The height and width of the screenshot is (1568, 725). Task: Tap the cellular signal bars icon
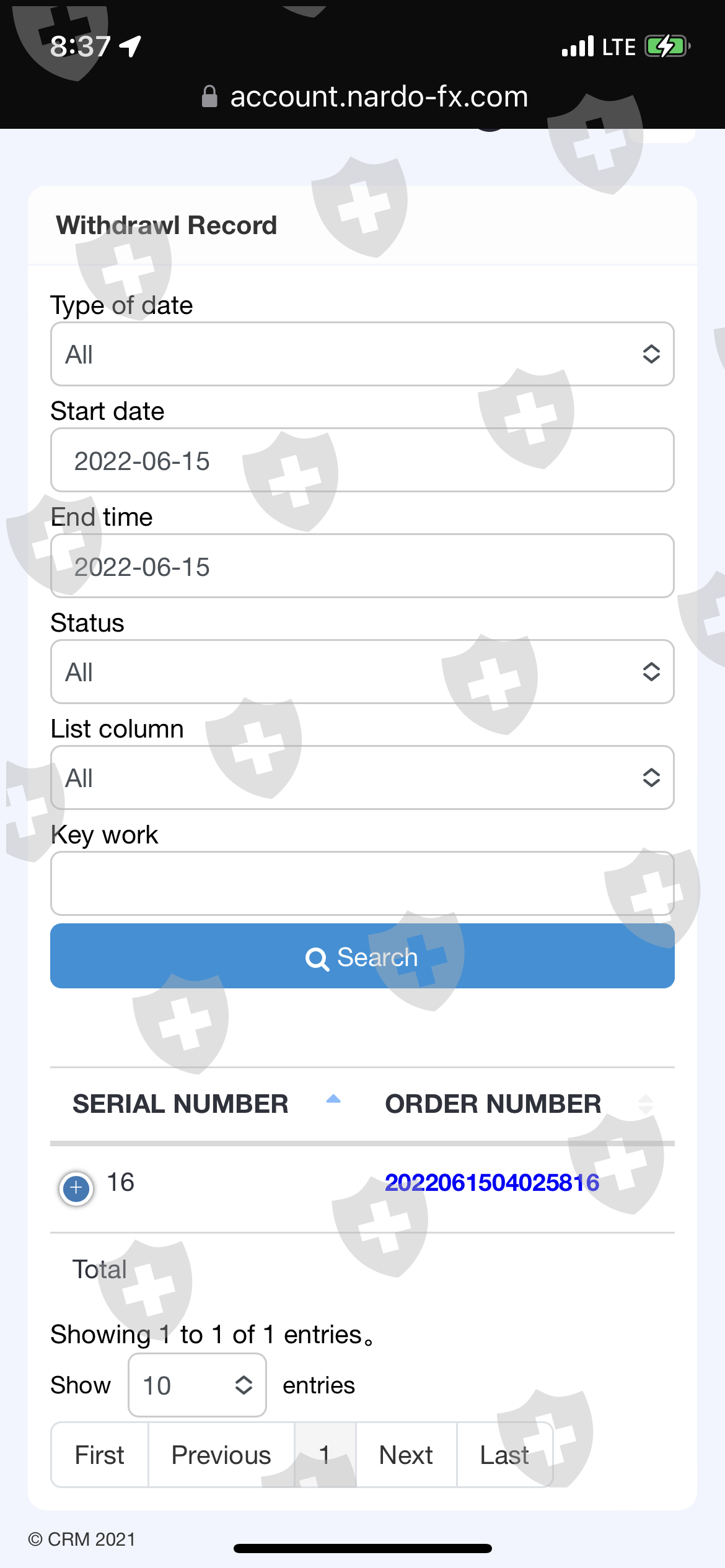click(578, 46)
